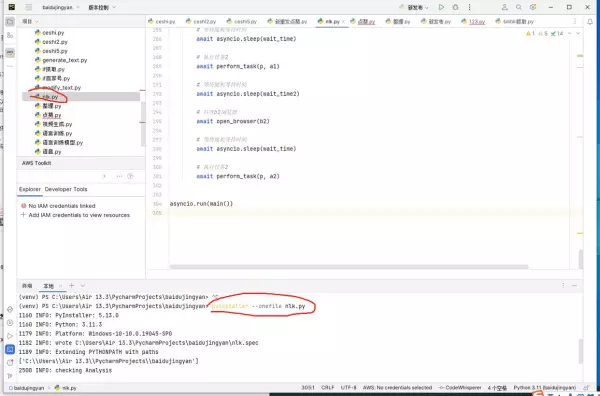Expand the 项目 view selector dropdown

(30, 21)
